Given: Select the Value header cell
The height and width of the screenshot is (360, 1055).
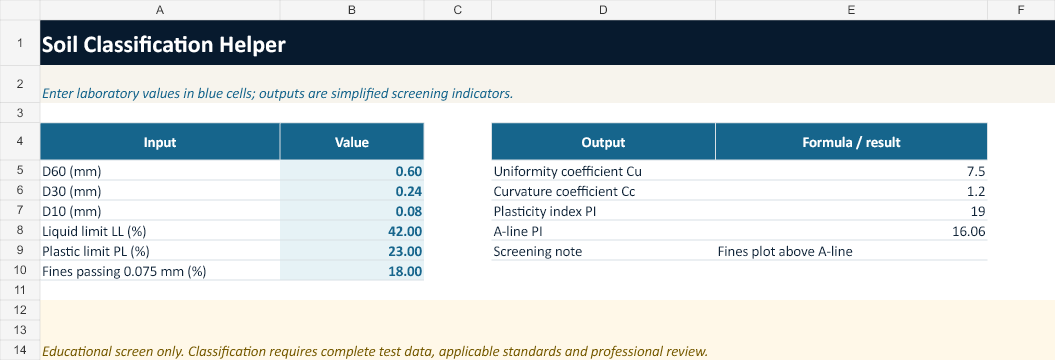Looking at the screenshot, I should tap(352, 142).
